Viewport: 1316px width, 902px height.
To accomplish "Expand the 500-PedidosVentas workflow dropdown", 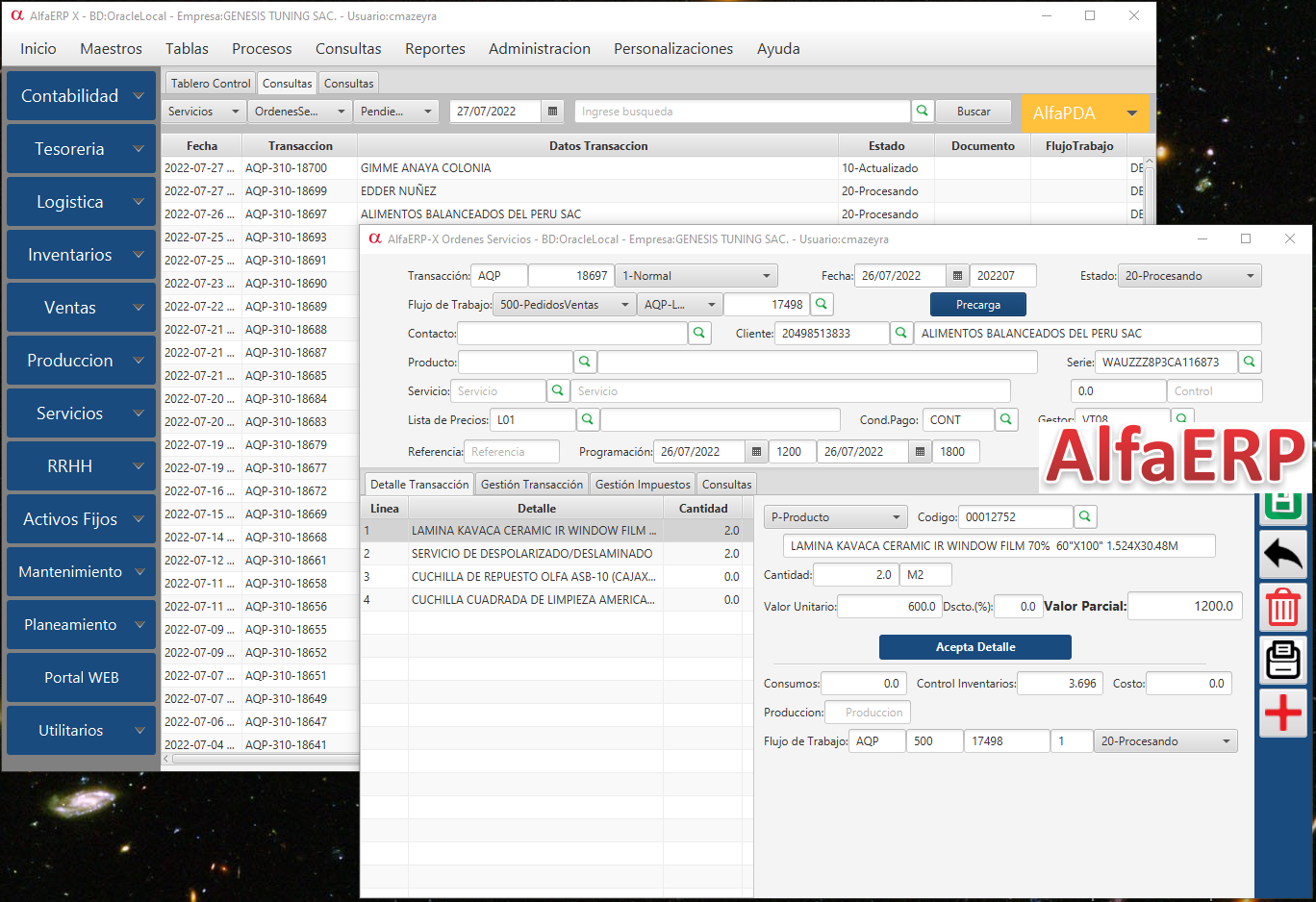I will click(x=564, y=305).
